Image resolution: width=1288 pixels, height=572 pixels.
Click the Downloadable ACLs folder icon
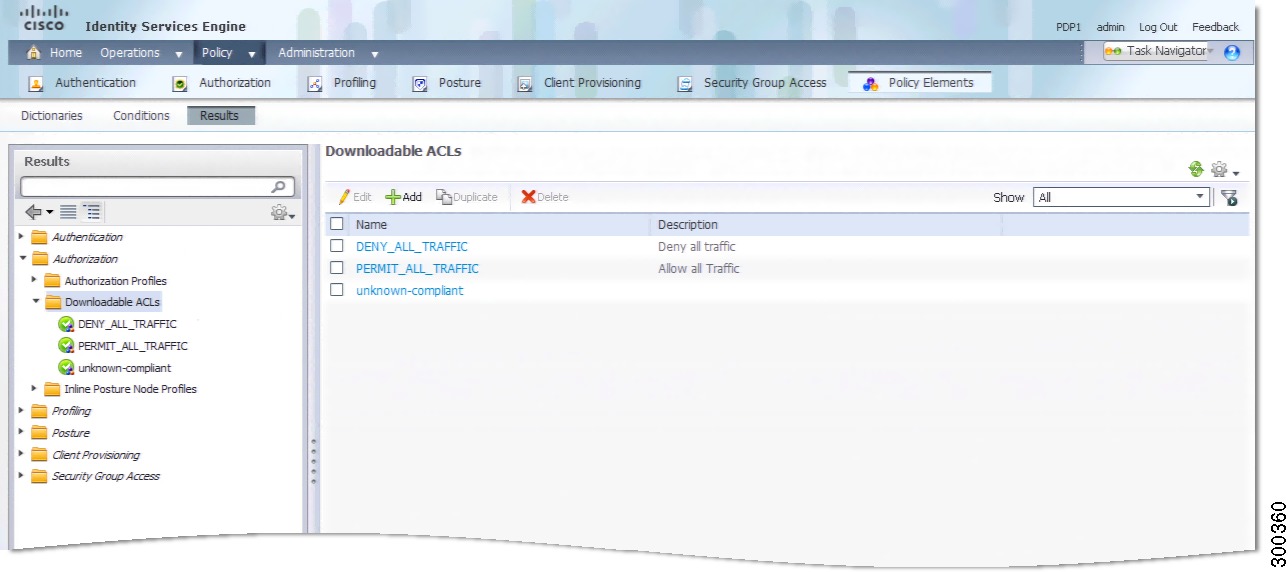point(53,302)
